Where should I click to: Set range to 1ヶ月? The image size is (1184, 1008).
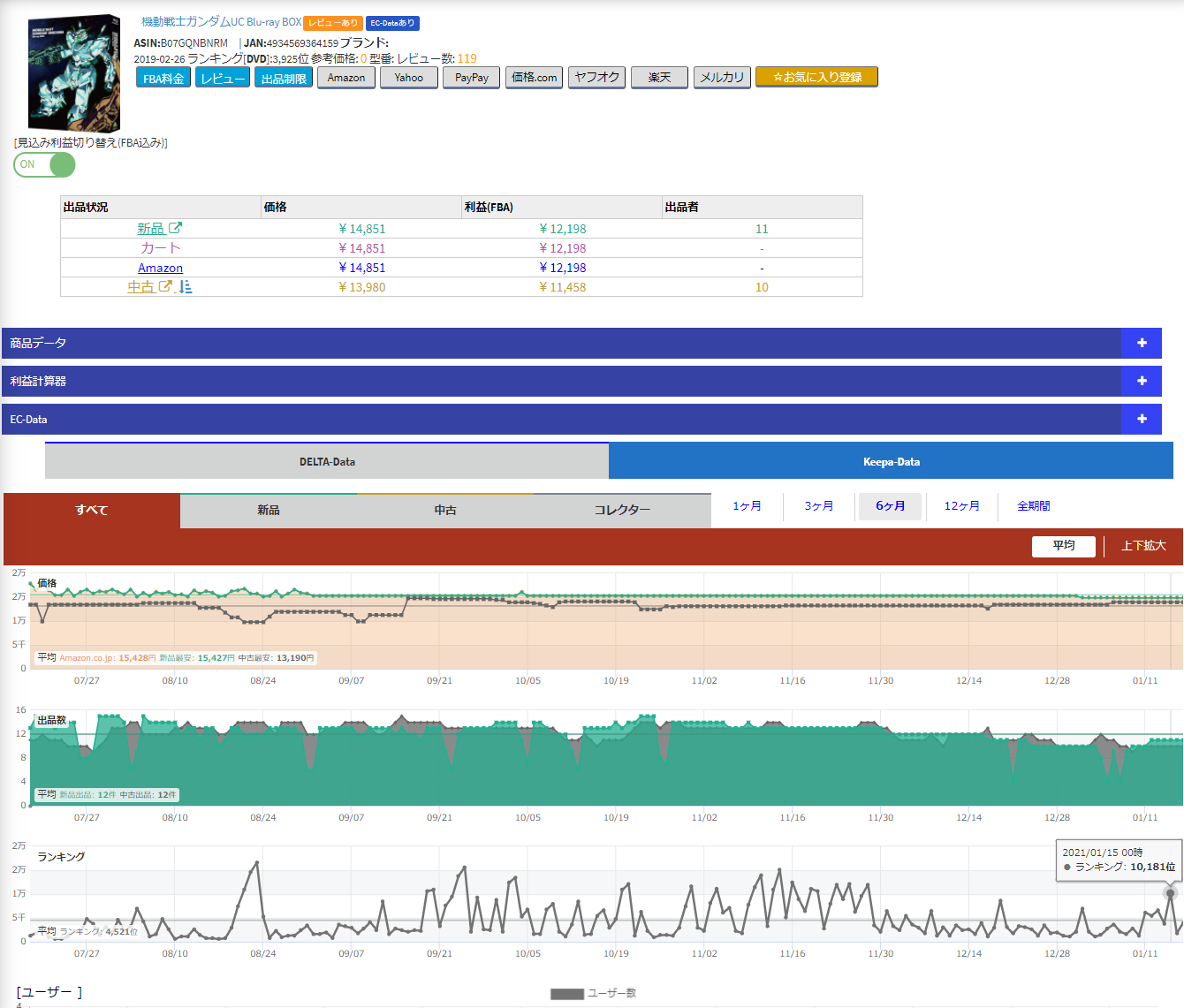click(747, 506)
